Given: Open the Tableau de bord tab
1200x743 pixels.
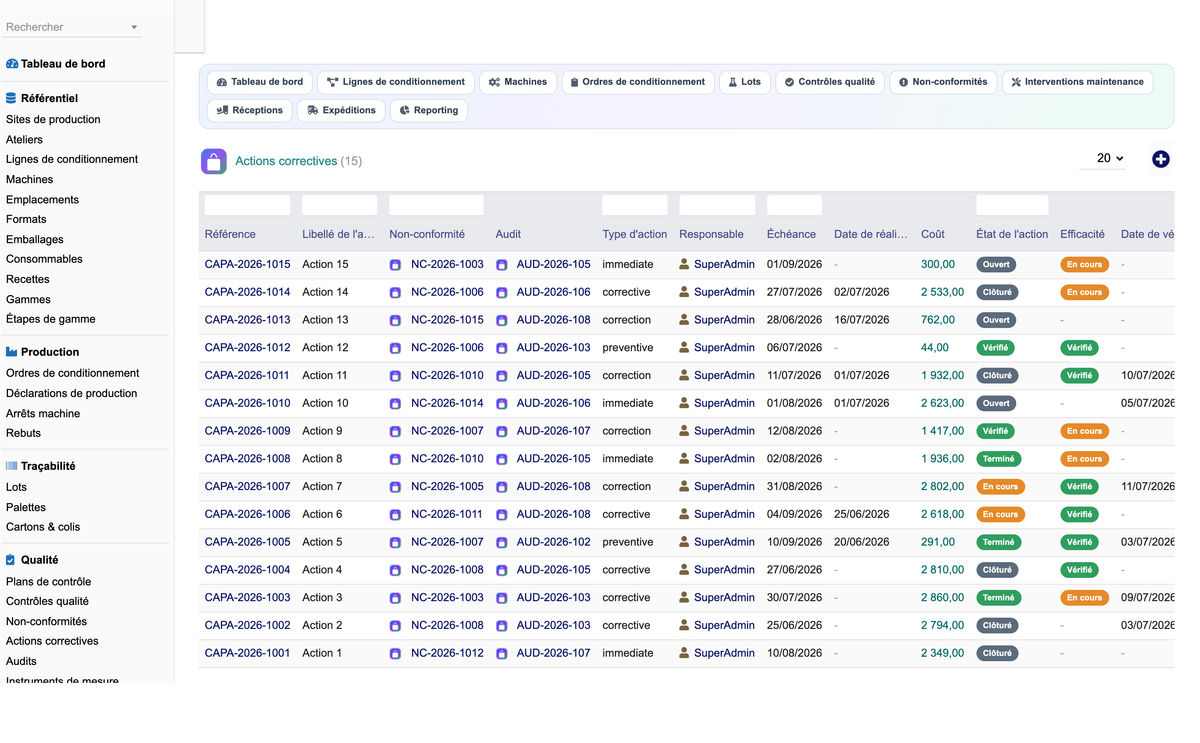Looking at the screenshot, I should click(260, 82).
